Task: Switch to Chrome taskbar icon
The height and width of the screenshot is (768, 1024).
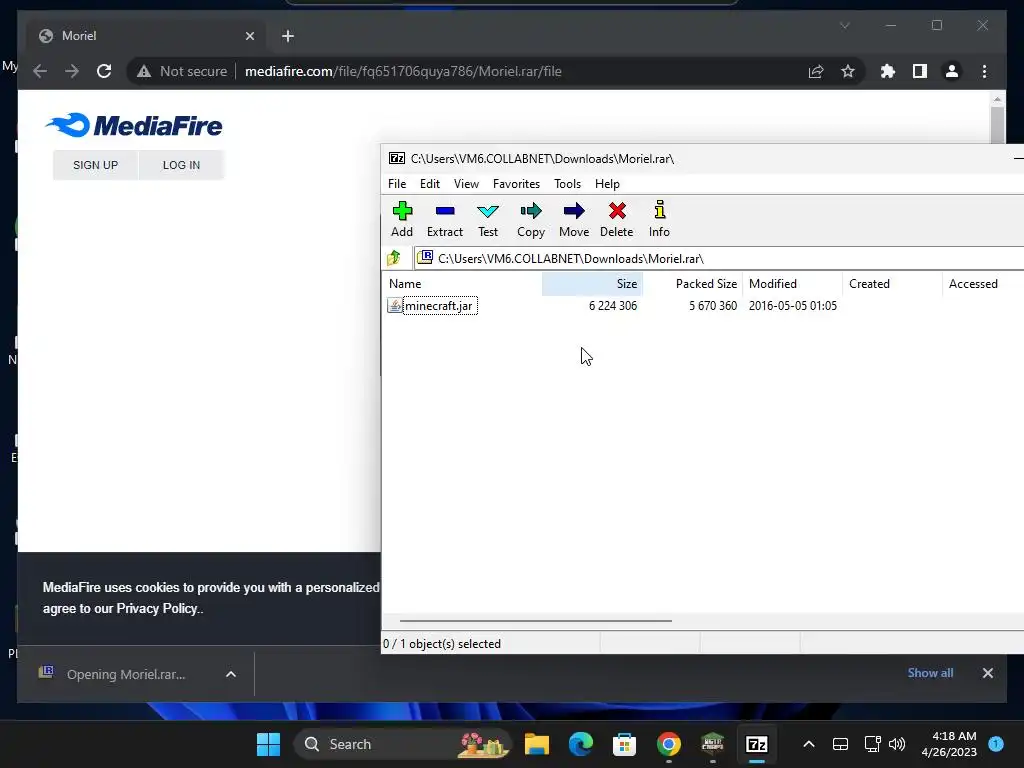Action: pos(669,744)
